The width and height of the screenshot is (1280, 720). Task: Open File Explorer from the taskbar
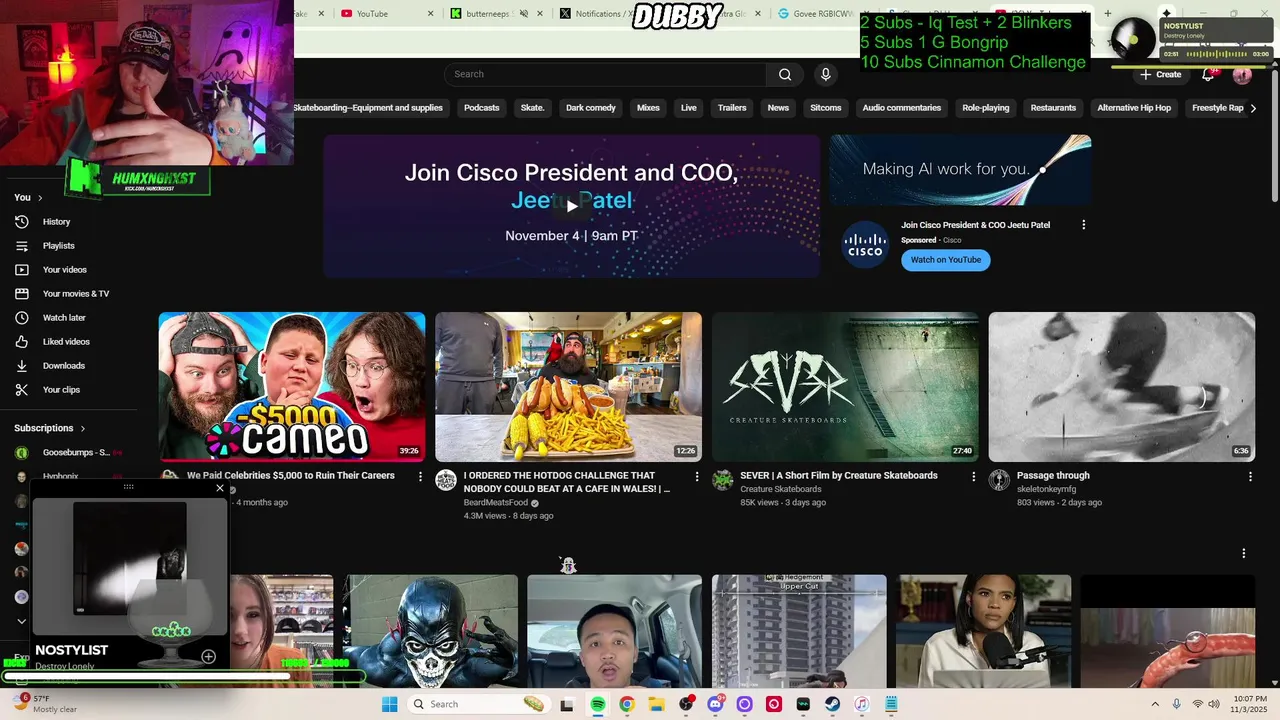pyautogui.click(x=656, y=704)
